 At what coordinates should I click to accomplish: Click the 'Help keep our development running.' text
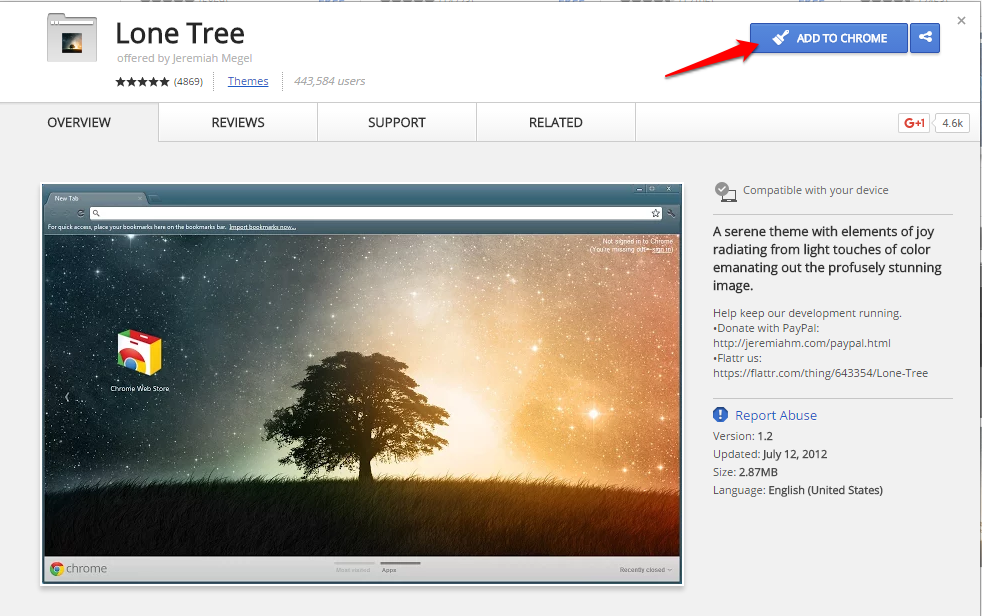tap(807, 313)
